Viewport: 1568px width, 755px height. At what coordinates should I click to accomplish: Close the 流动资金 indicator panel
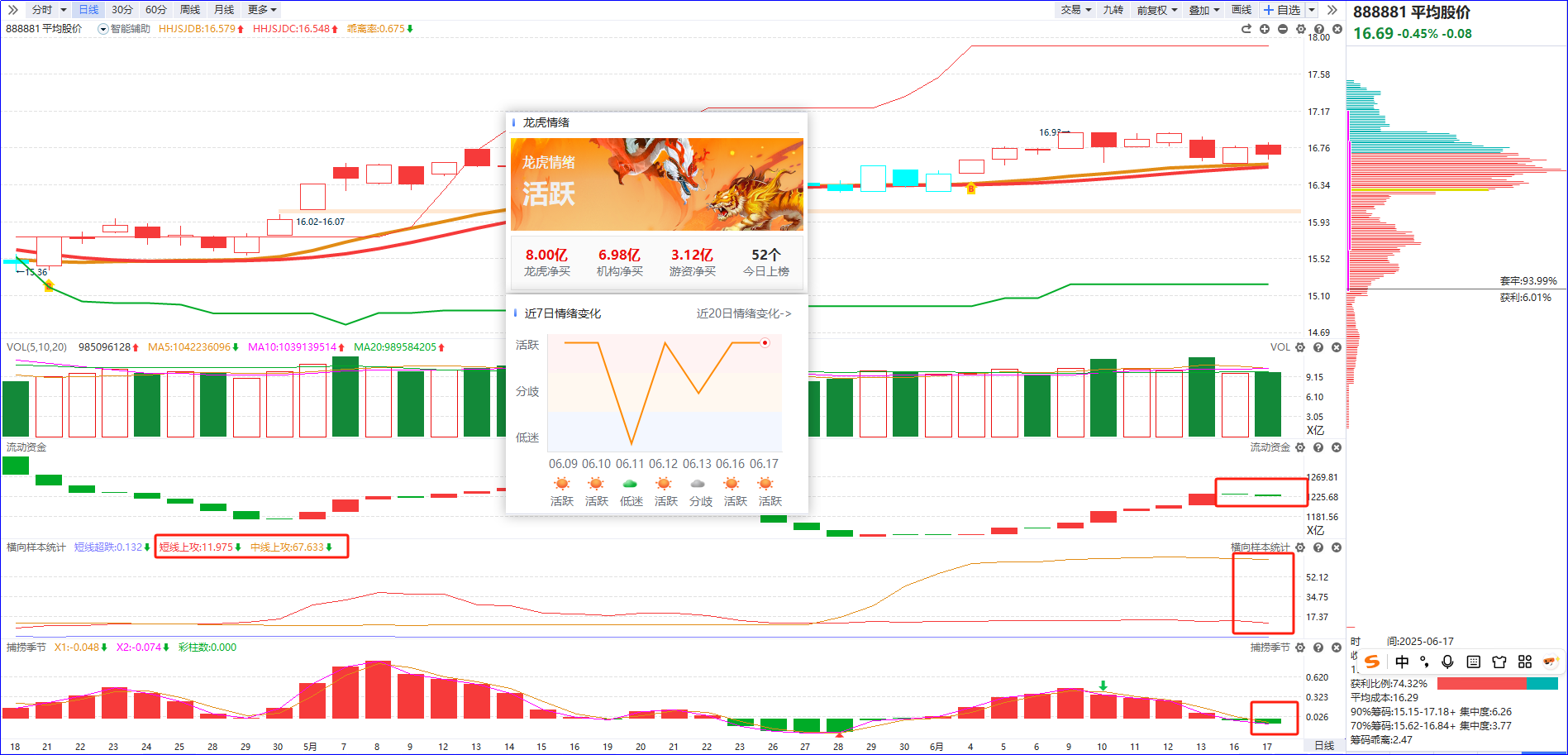(1337, 447)
